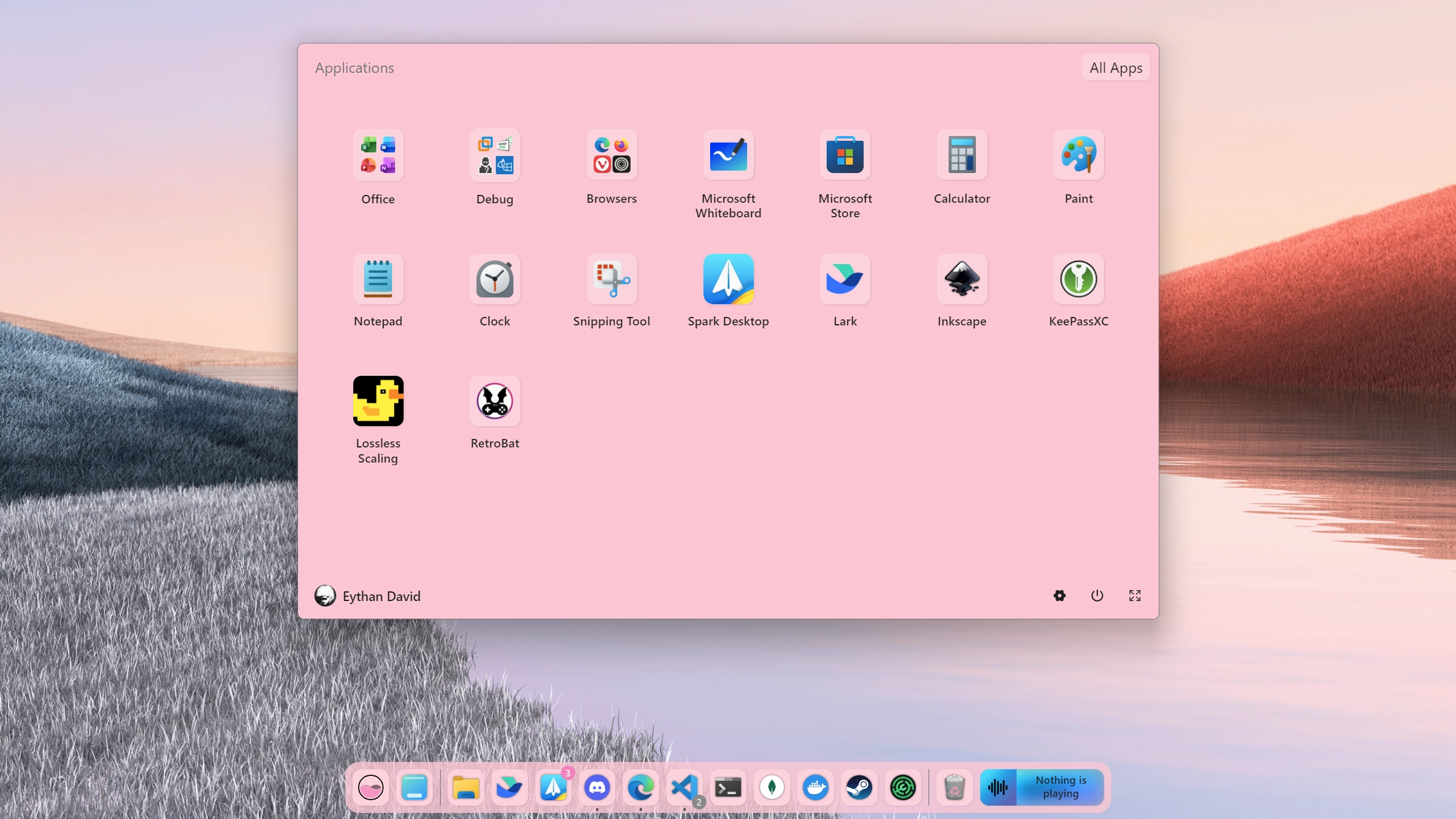The height and width of the screenshot is (819, 1456).
Task: Open the green maze icon in dock
Action: [x=903, y=787]
